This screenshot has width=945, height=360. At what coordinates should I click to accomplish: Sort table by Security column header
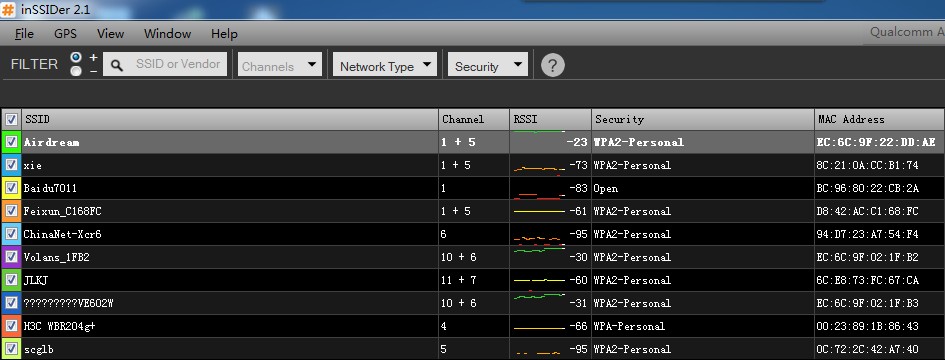[703, 119]
